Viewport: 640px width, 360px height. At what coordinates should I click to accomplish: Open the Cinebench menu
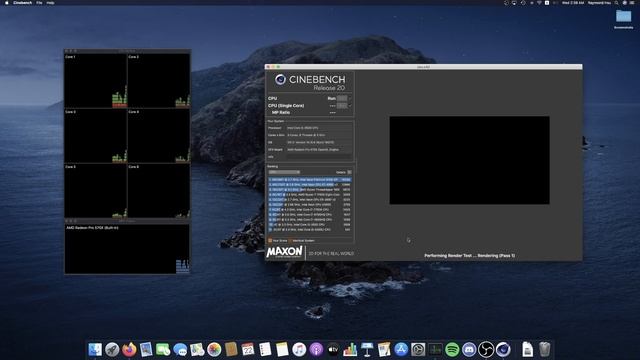[x=22, y=3]
